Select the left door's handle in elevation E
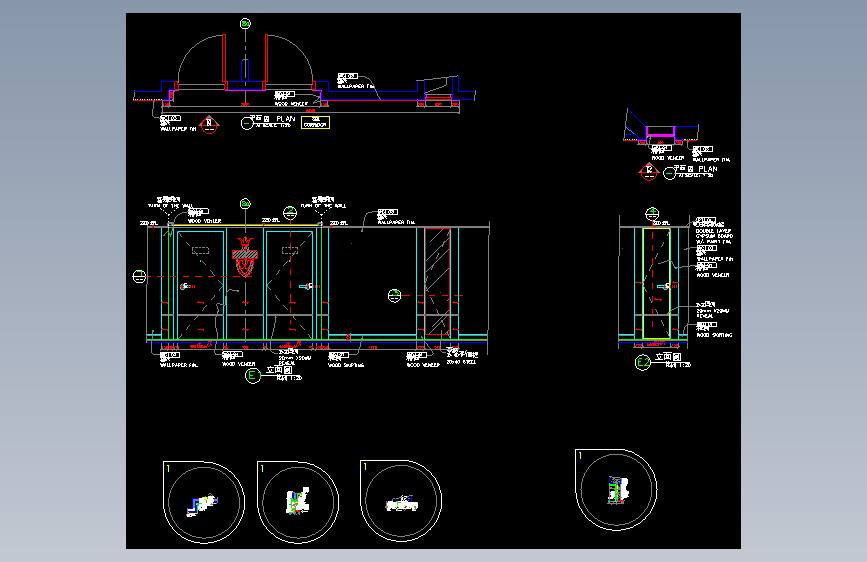The image size is (867, 562). 186,286
